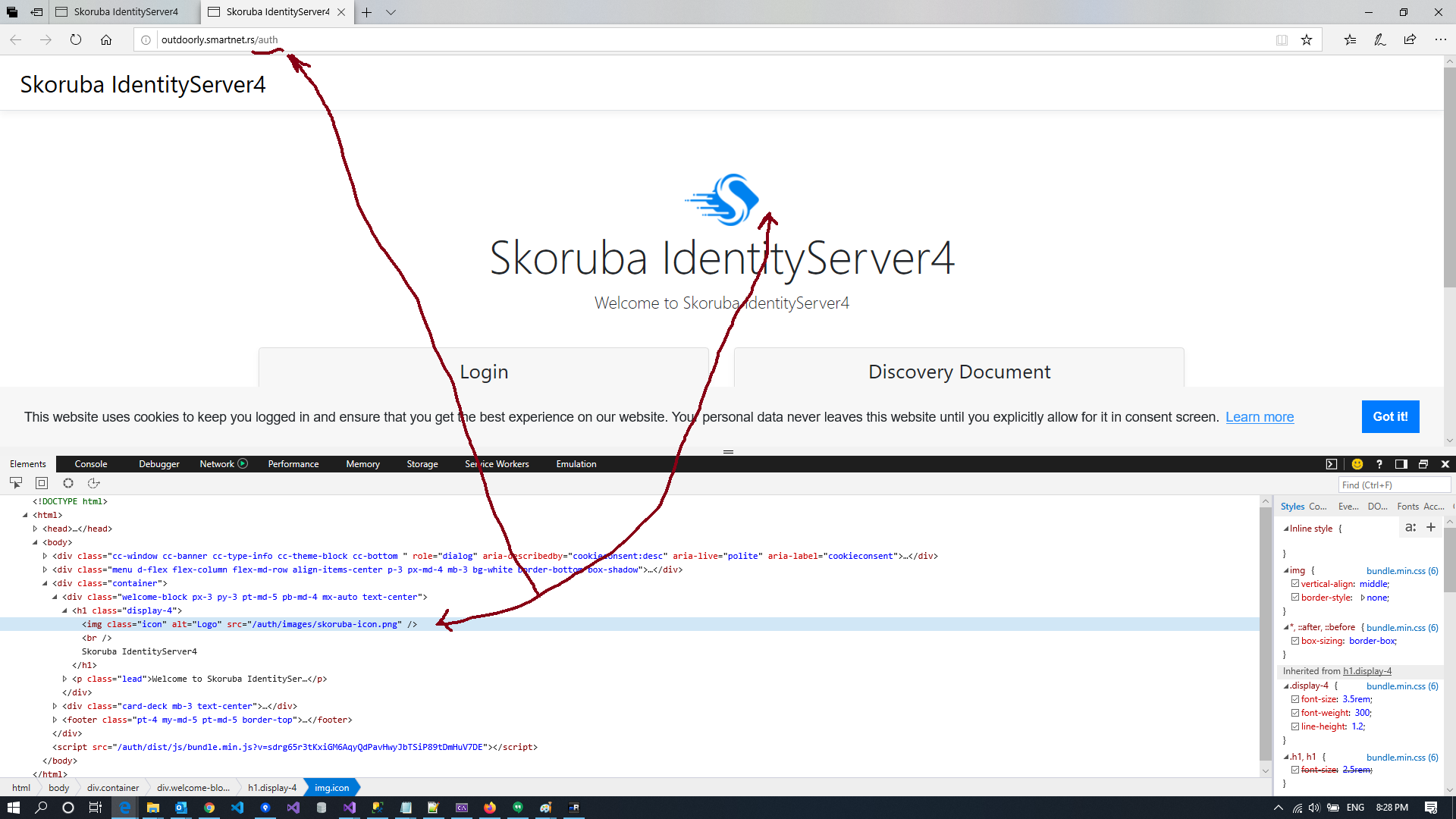Enable device emulation mode icon

[x=41, y=483]
